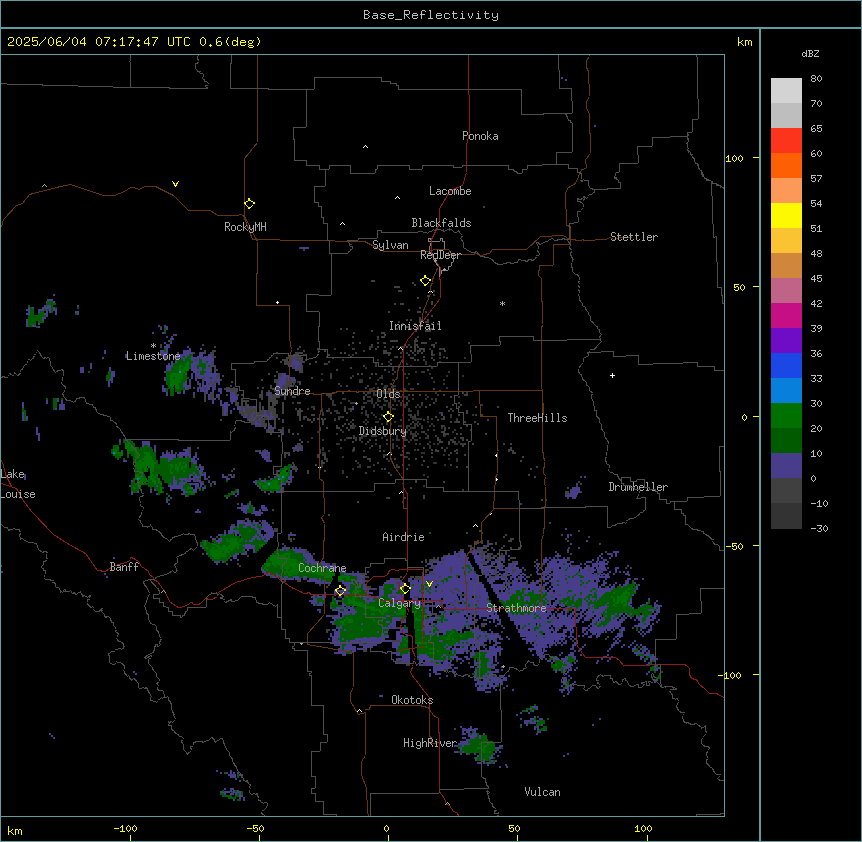This screenshot has width=862, height=842.
Task: Click the Didsbury label
Action: [x=383, y=431]
